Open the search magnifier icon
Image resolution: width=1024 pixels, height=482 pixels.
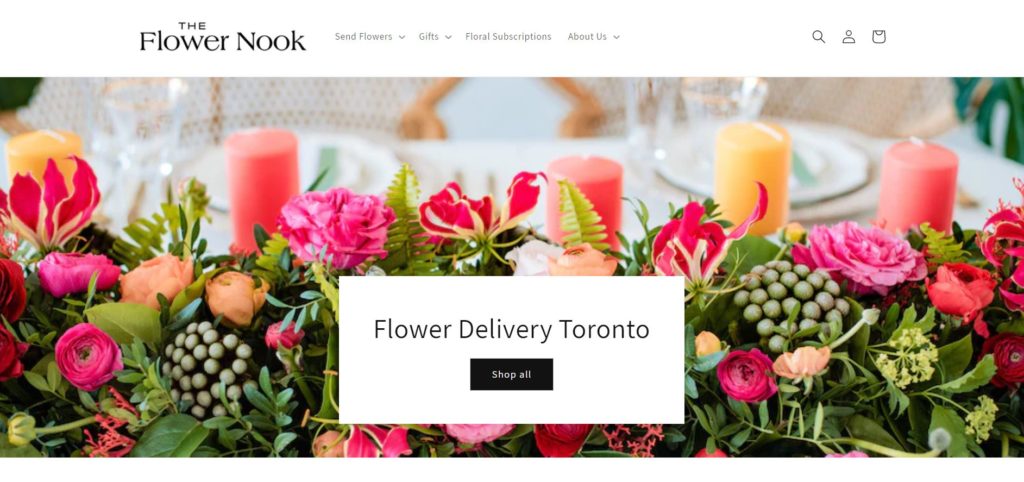(818, 37)
